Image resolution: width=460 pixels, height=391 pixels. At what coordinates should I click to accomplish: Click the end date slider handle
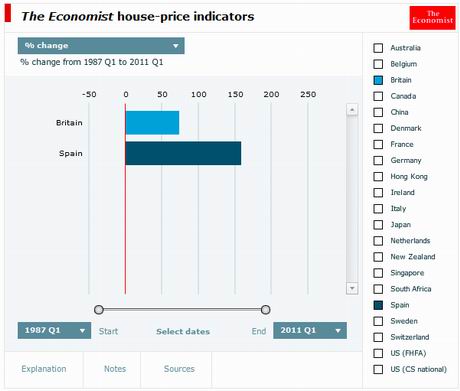click(265, 310)
